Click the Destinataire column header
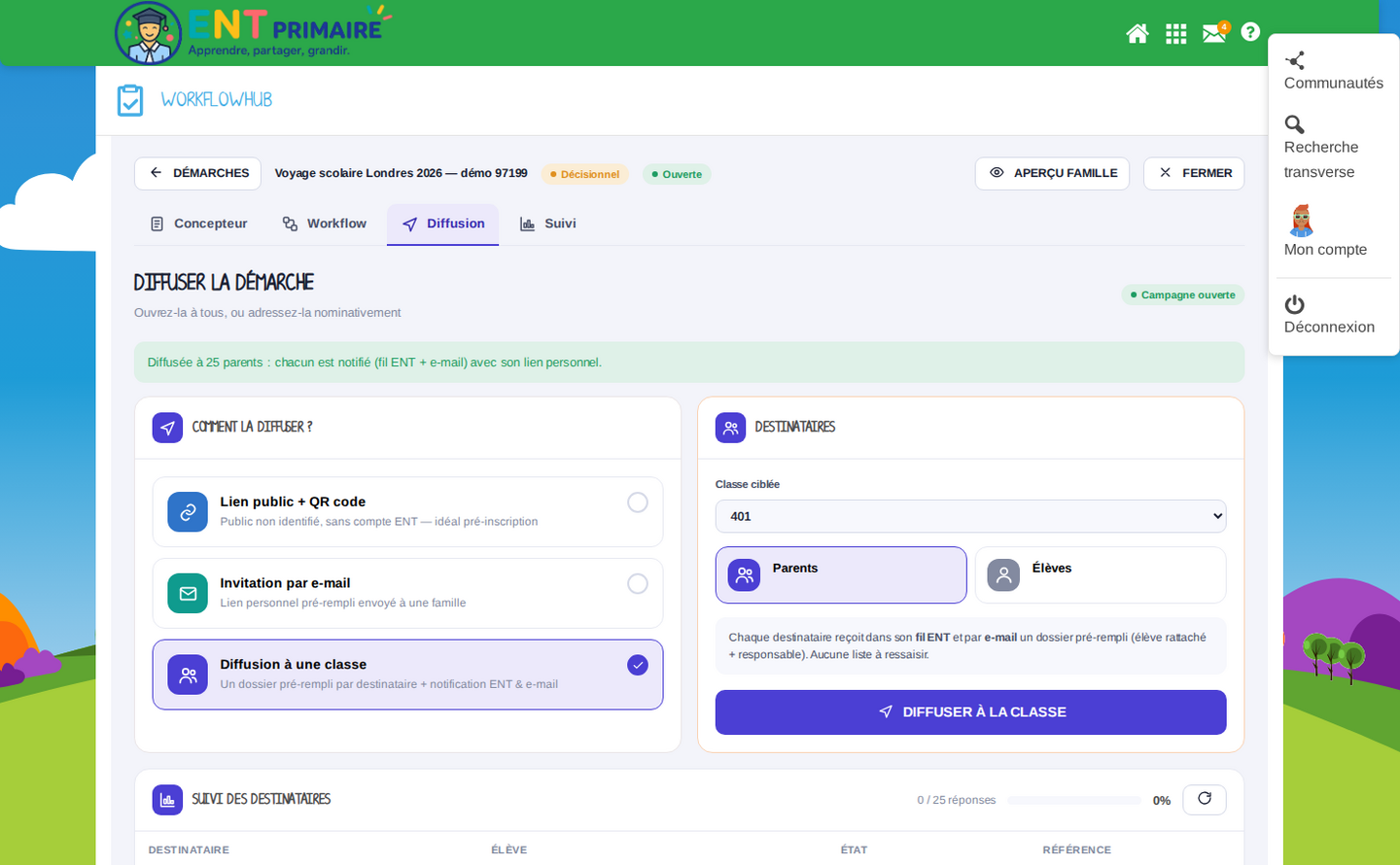Viewport: 1400px width, 865px height. pyautogui.click(x=189, y=849)
